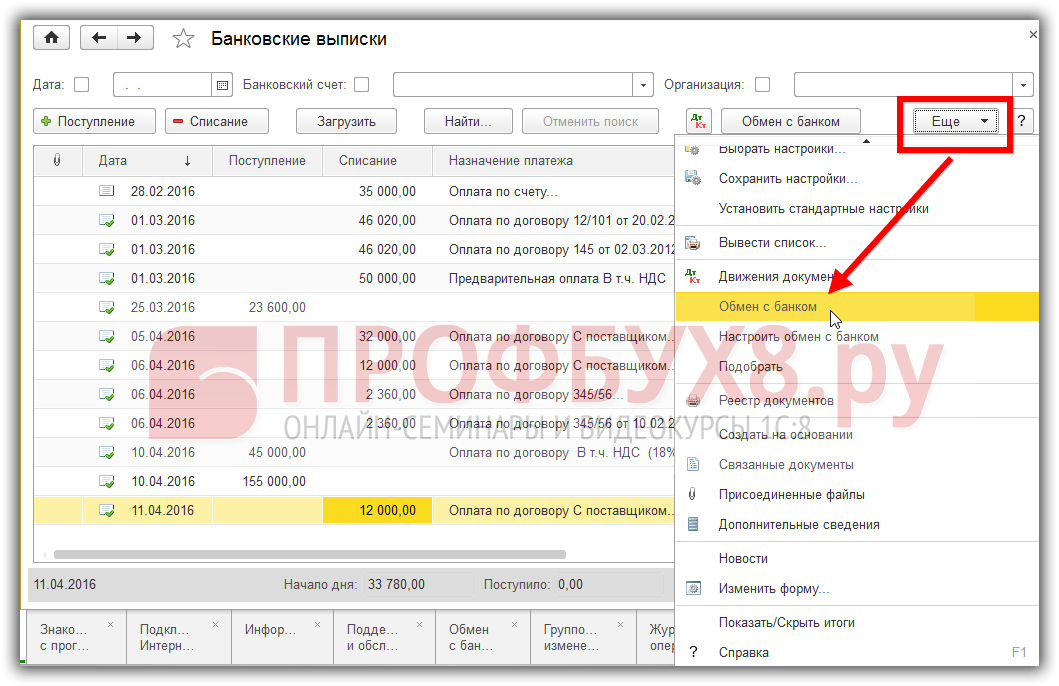Close Обмен с бан... bottom tab
Image resolution: width=1059 pixels, height=686 pixels.
(x=515, y=625)
